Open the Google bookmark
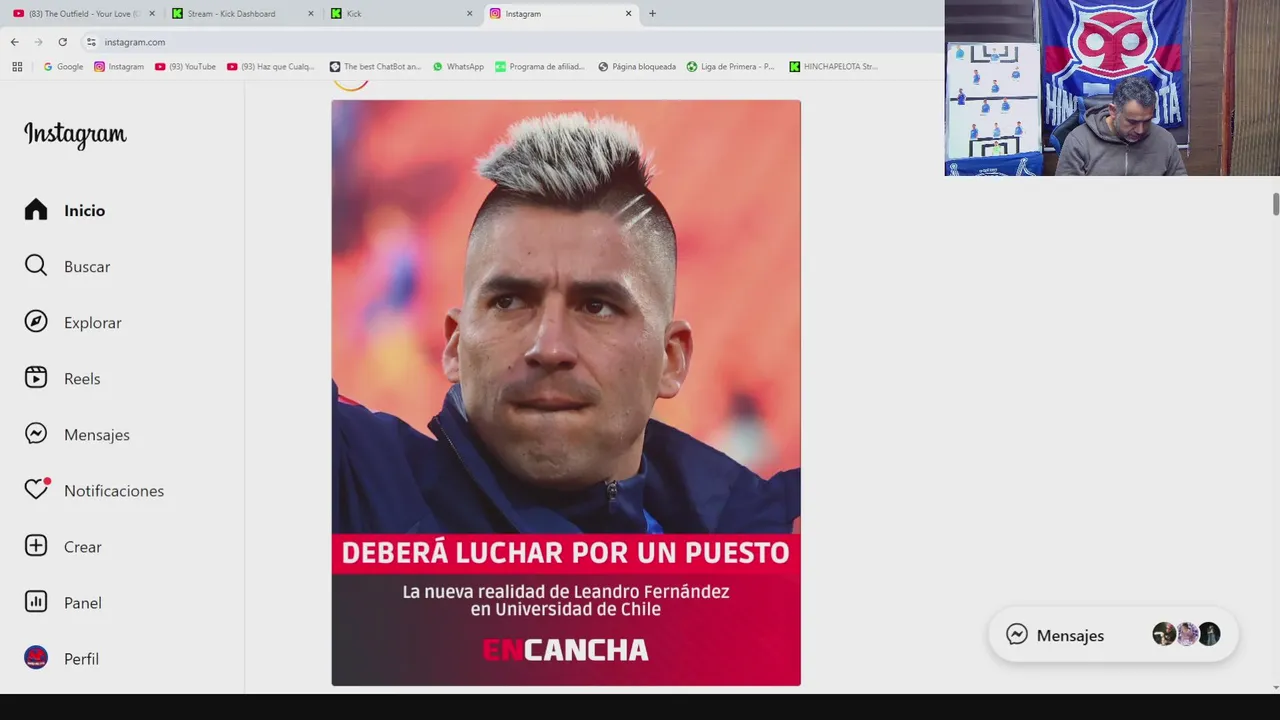Viewport: 1280px width, 720px height. pos(63,67)
